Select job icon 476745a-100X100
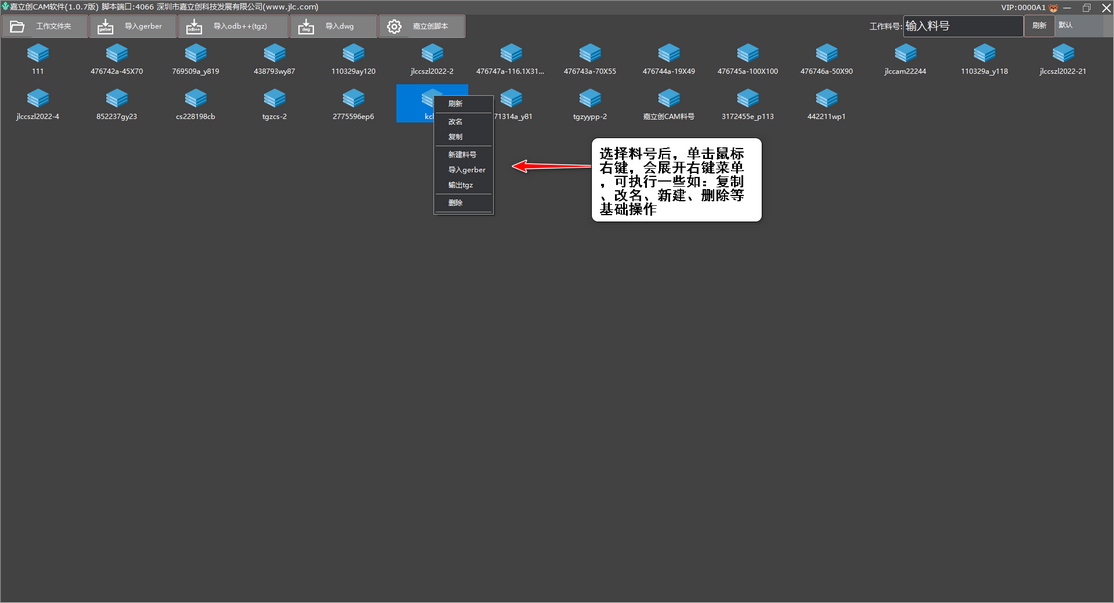1114x603 pixels. tap(747, 60)
